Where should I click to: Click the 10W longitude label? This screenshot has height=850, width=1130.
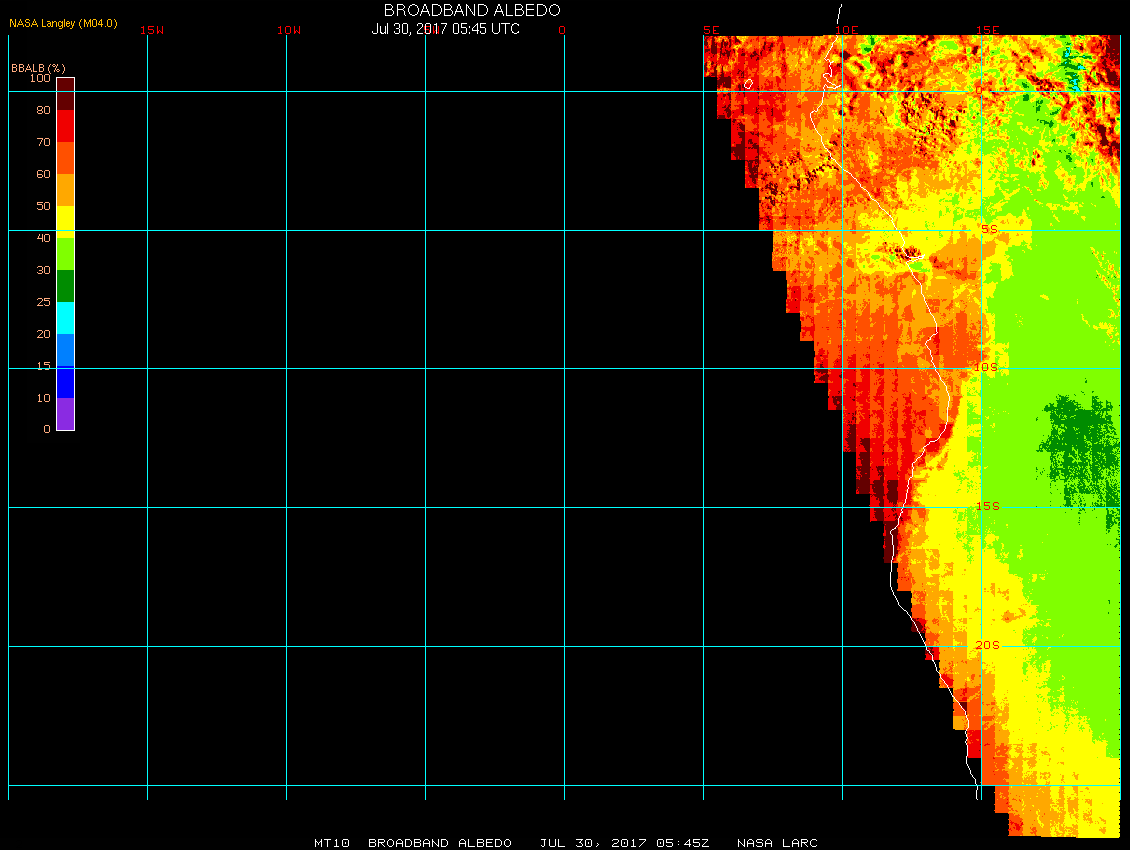(288, 30)
